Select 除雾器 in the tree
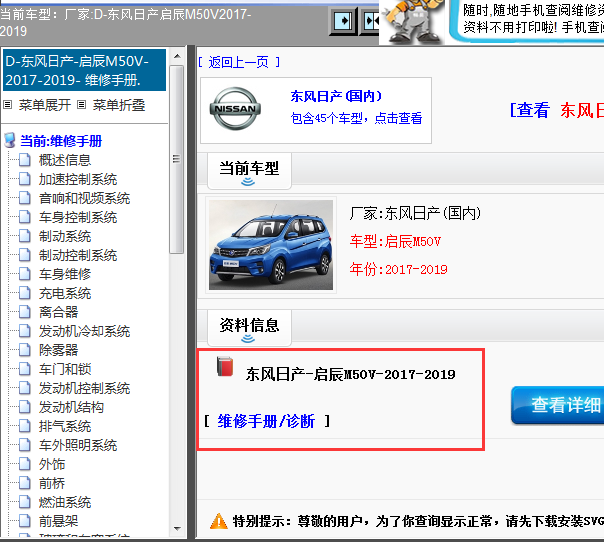This screenshot has height=542, width=604. tap(58, 350)
